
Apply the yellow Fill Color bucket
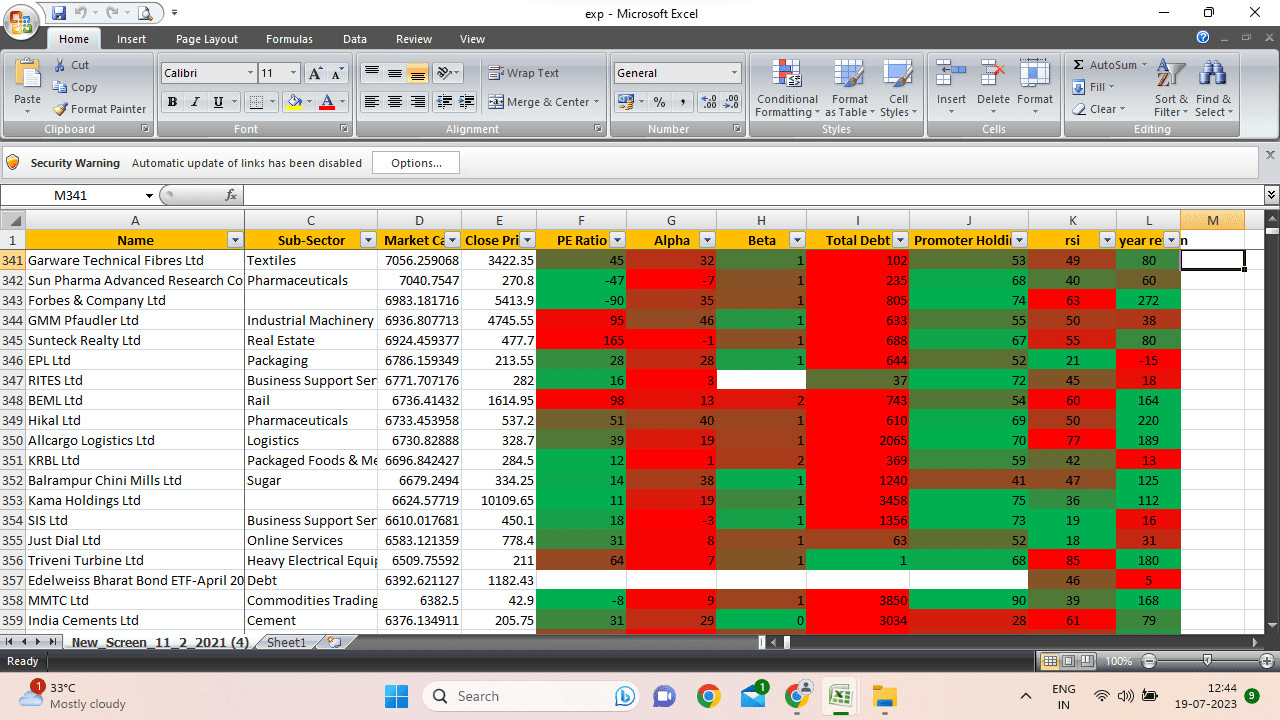pos(294,102)
